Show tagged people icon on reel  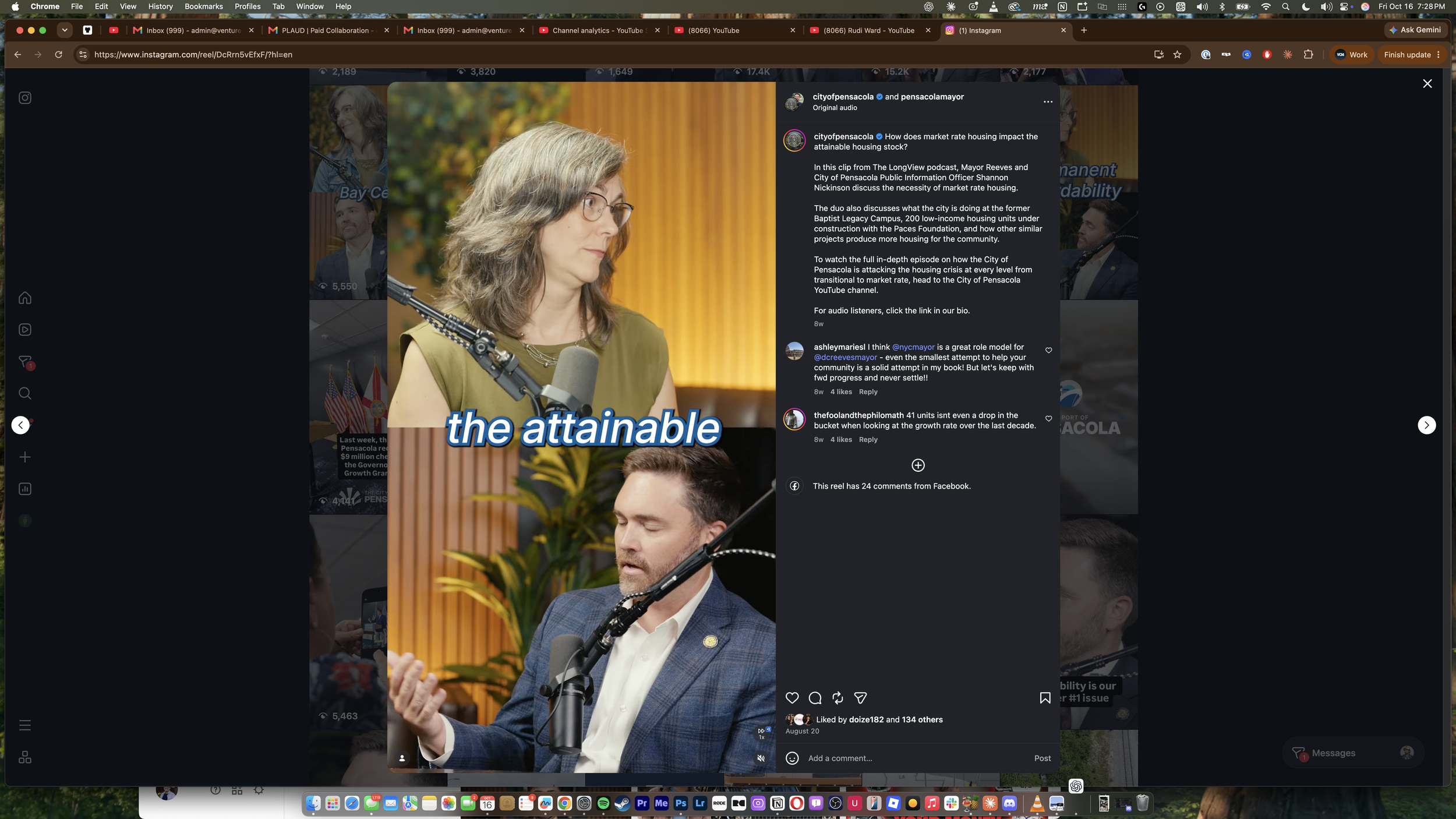coord(402,758)
